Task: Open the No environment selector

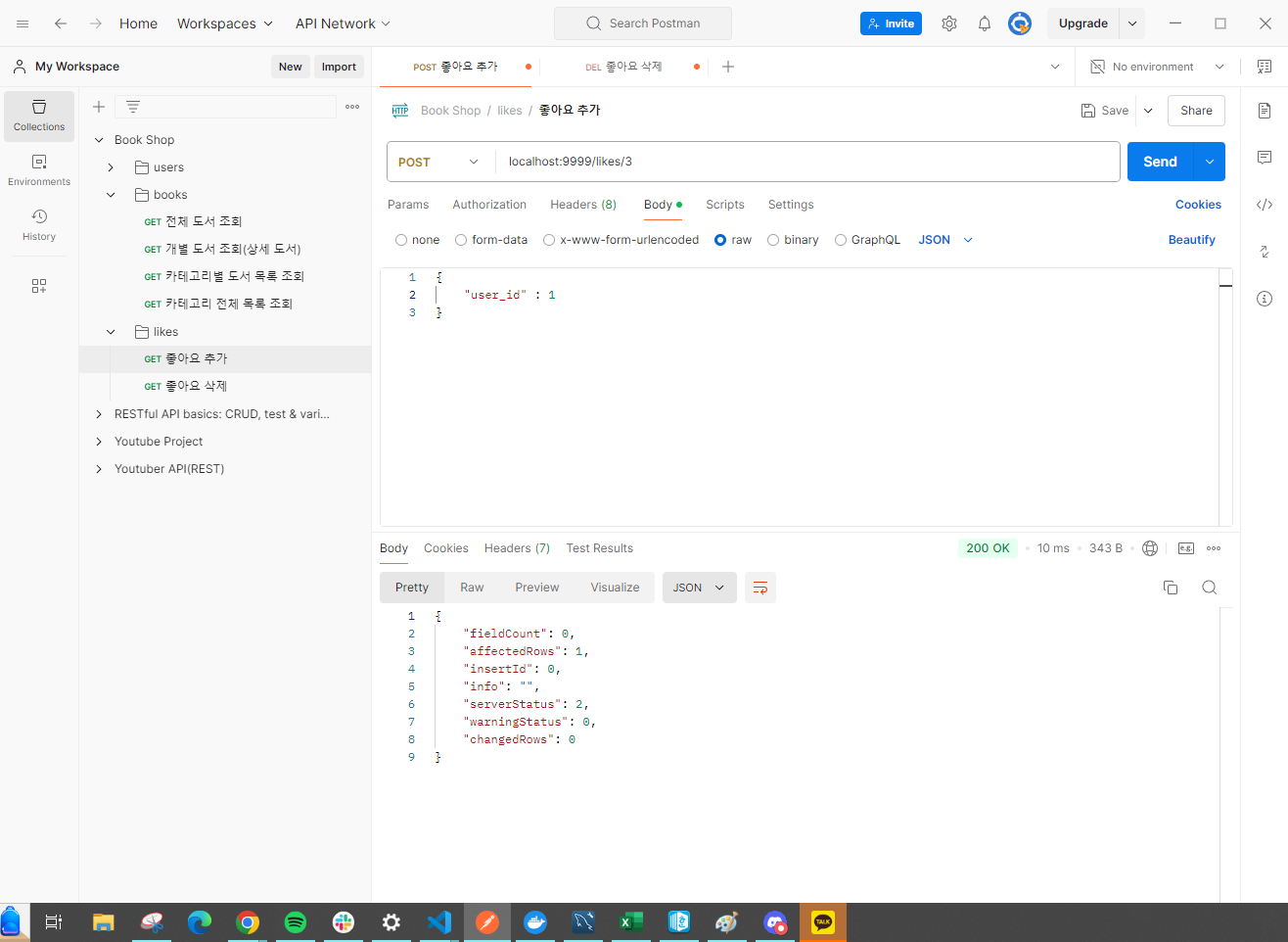Action: click(1157, 67)
